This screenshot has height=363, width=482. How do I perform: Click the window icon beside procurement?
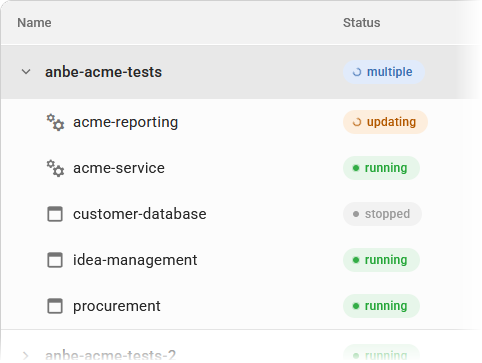55,306
